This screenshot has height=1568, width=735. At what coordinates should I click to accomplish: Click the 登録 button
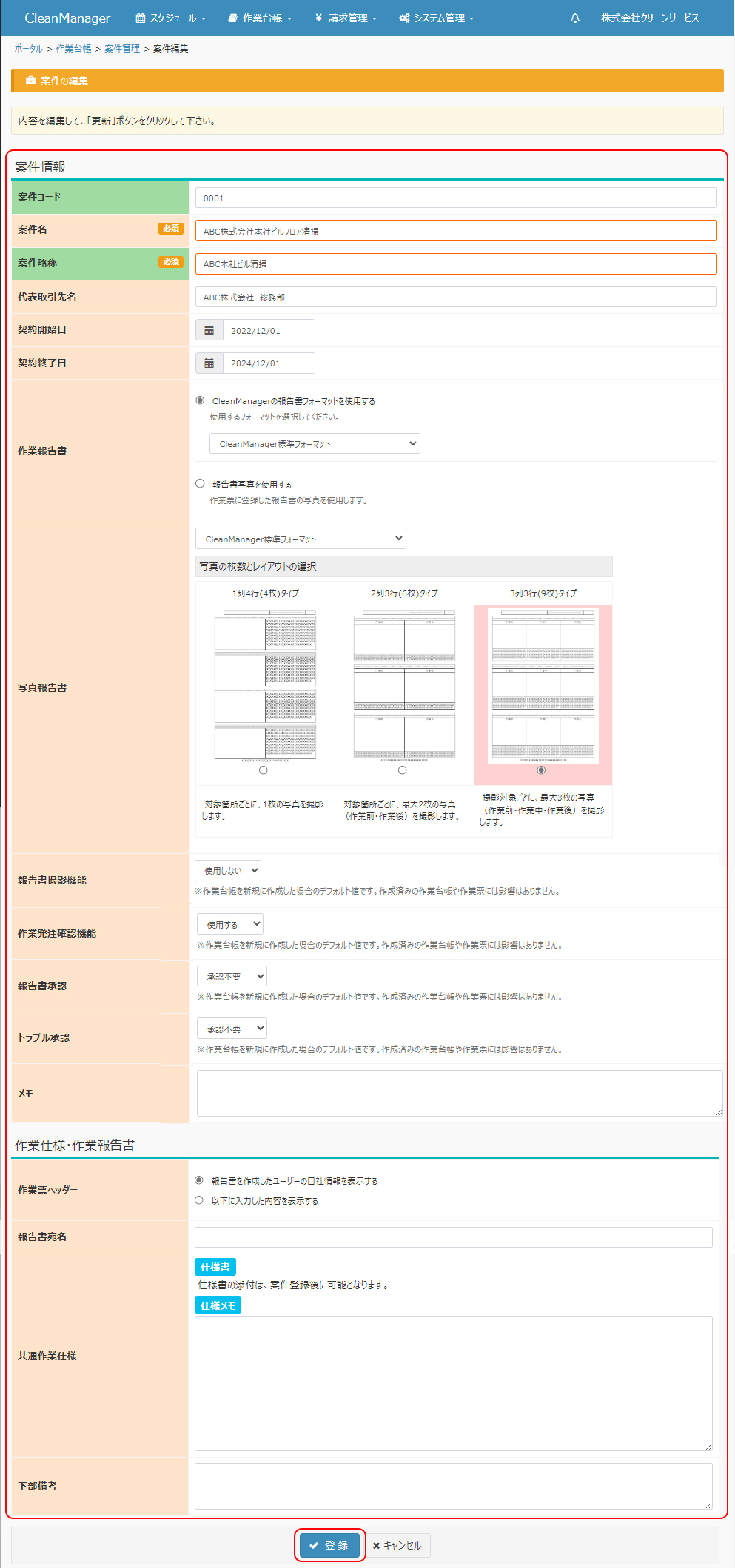pos(329,1545)
